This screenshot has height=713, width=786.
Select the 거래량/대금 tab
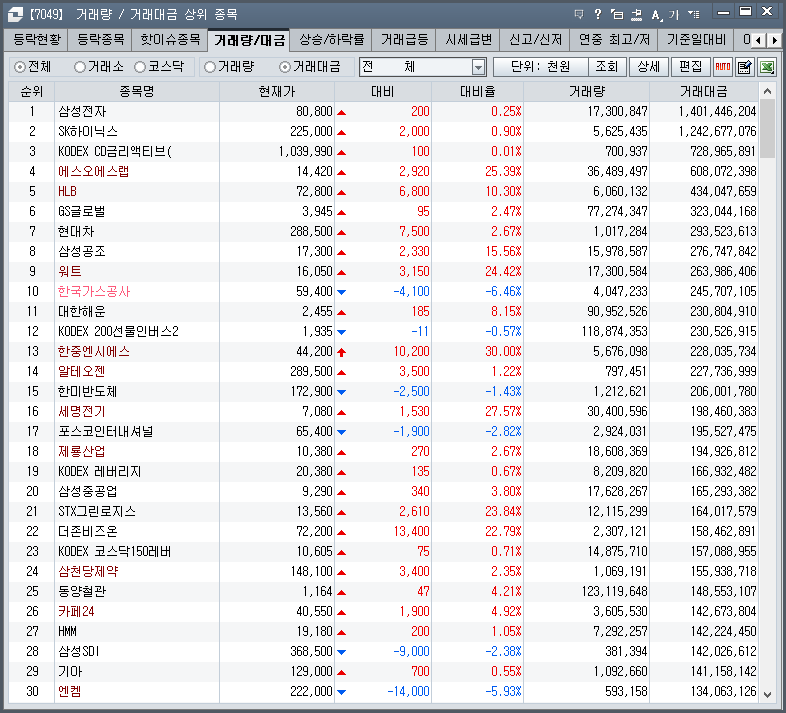[x=249, y=40]
